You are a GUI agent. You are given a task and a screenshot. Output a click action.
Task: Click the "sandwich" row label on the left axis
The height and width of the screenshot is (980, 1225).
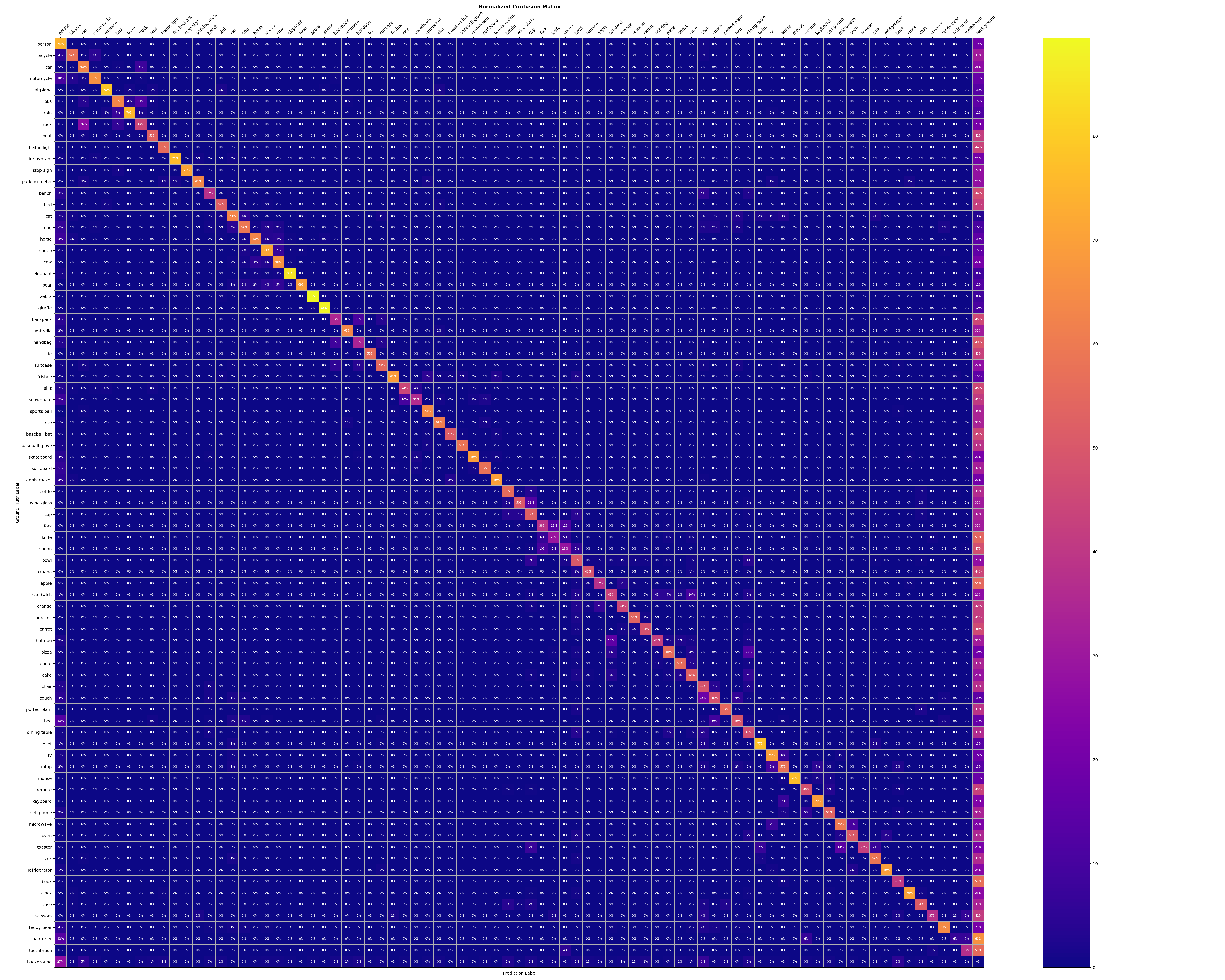click(x=42, y=595)
